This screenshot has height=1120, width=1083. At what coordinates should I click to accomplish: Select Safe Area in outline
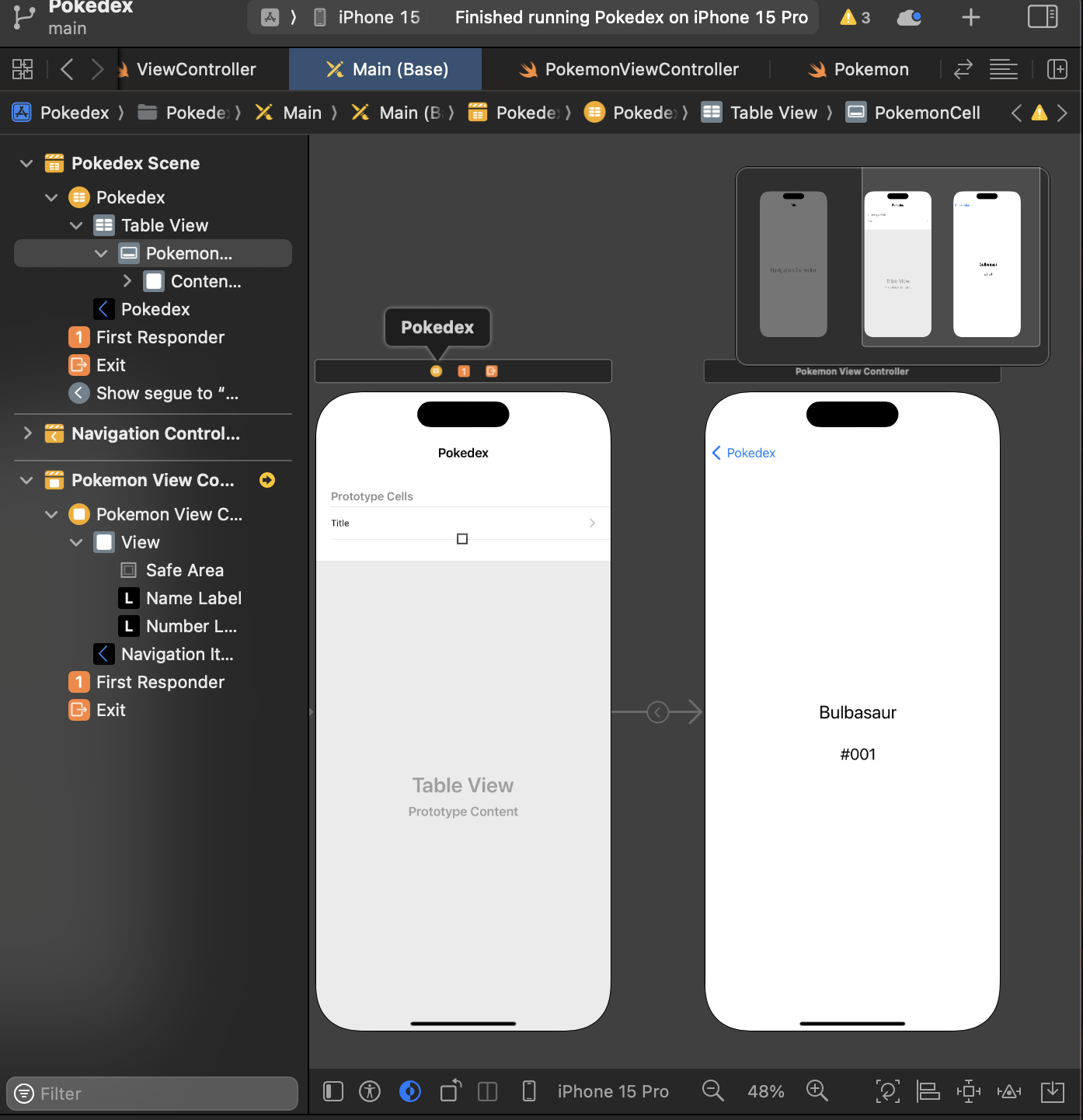pos(153,570)
